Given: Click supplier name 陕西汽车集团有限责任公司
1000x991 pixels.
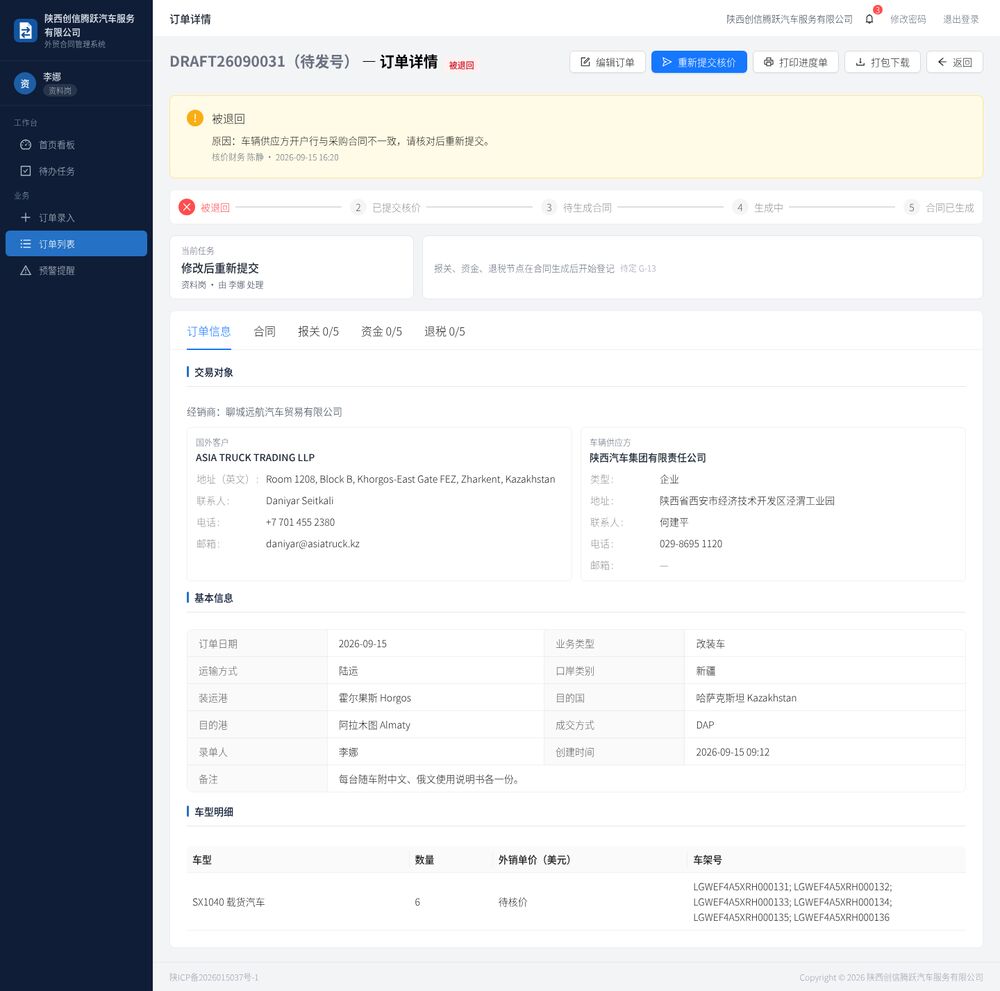Looking at the screenshot, I should [647, 458].
